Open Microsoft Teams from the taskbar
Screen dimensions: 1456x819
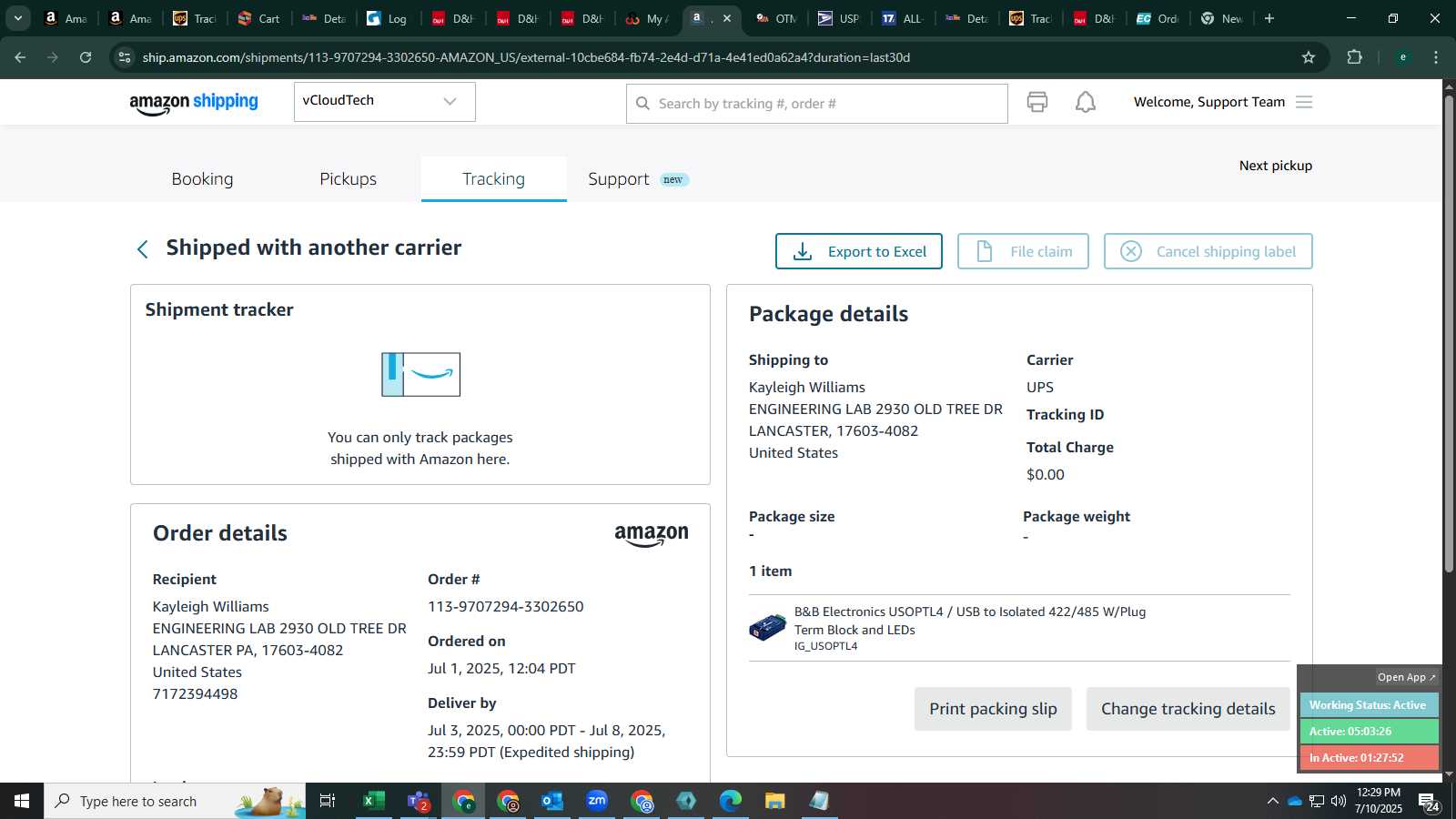[418, 801]
